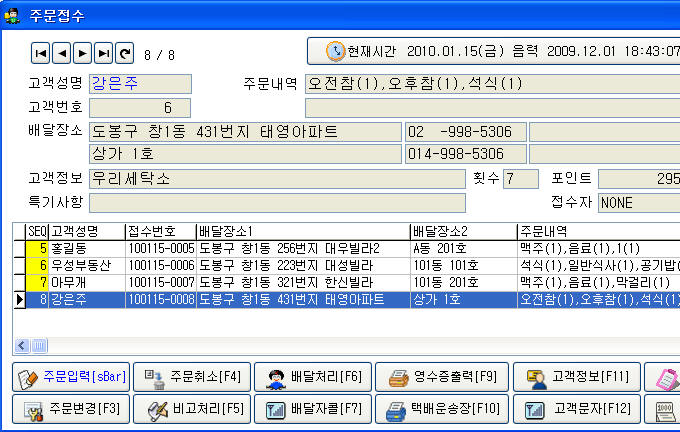Cancel order with 주문취소[F4]
The height and width of the screenshot is (432, 680).
click(192, 377)
